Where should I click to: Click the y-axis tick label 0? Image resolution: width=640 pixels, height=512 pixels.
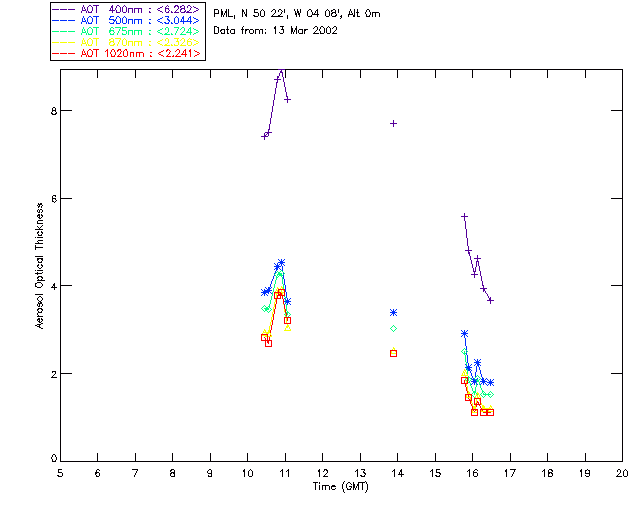tap(54, 459)
